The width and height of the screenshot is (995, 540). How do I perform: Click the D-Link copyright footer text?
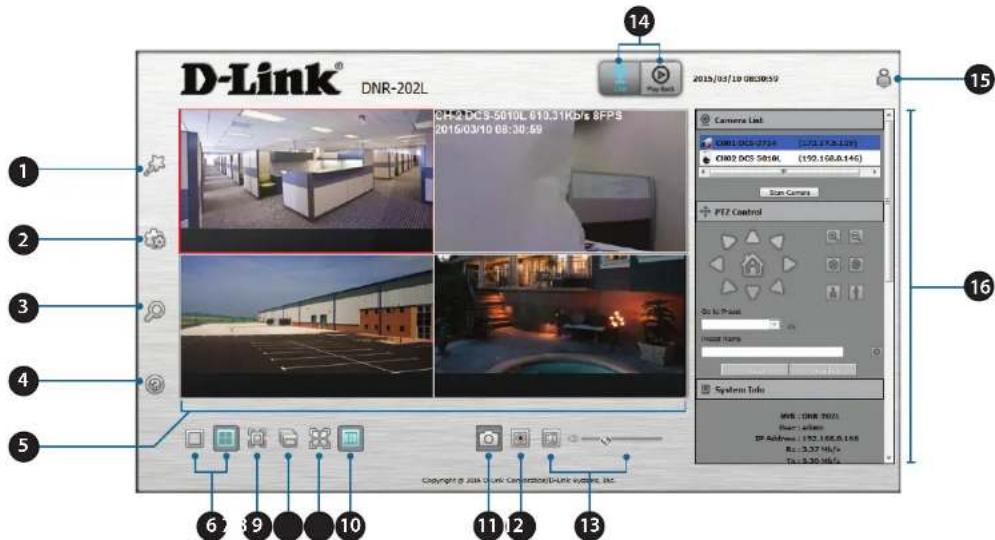518,480
